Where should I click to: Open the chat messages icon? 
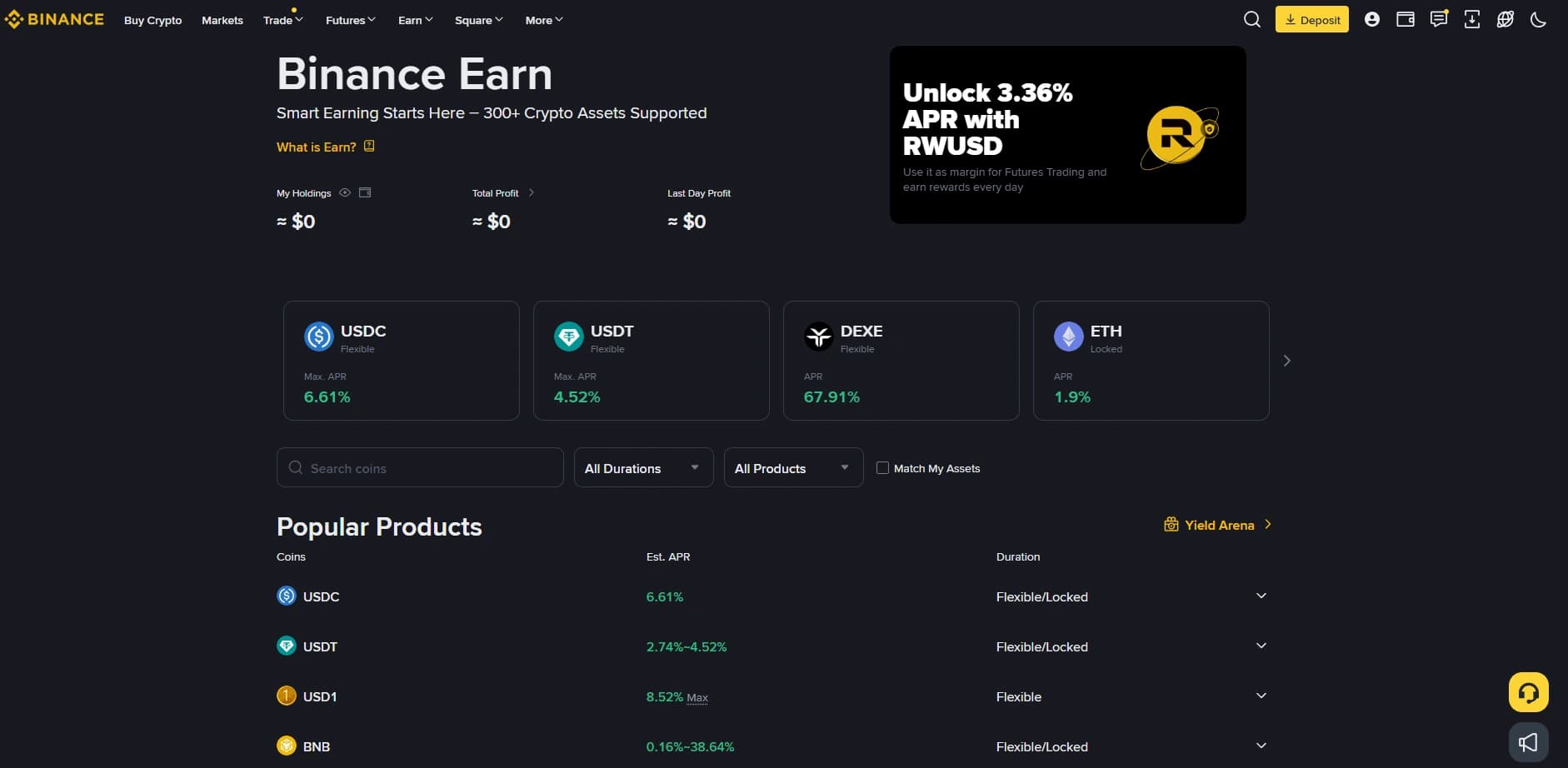[x=1438, y=18]
